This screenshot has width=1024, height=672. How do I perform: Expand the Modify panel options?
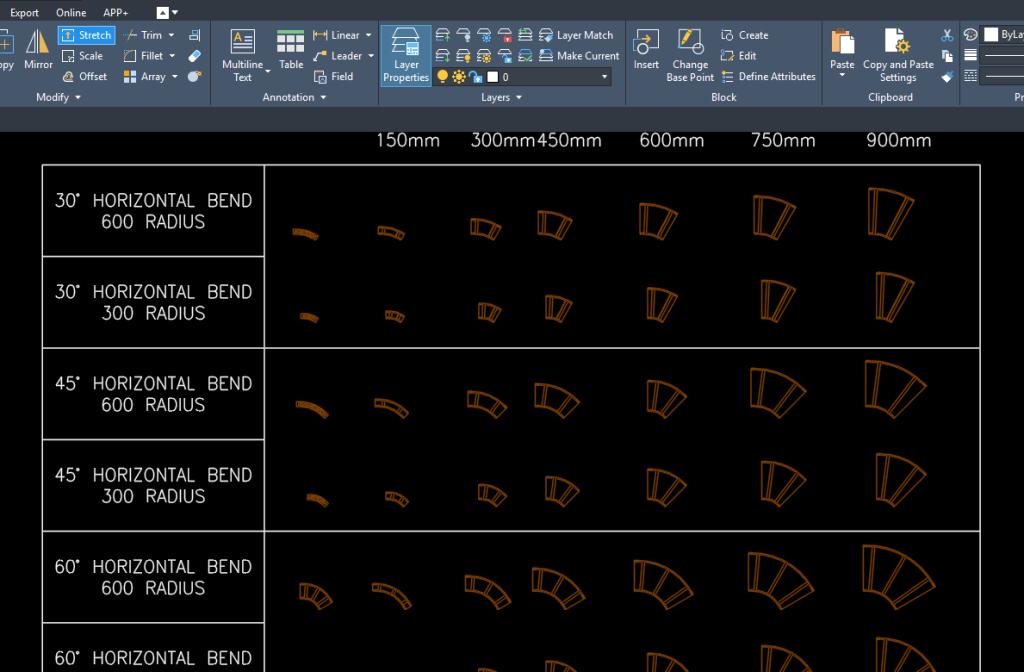click(x=80, y=96)
